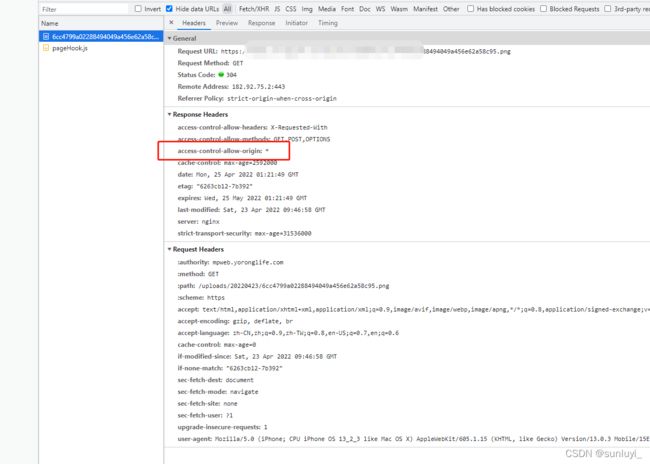This screenshot has height=464, width=650.
Task: Click the date header line
Action: point(238,175)
